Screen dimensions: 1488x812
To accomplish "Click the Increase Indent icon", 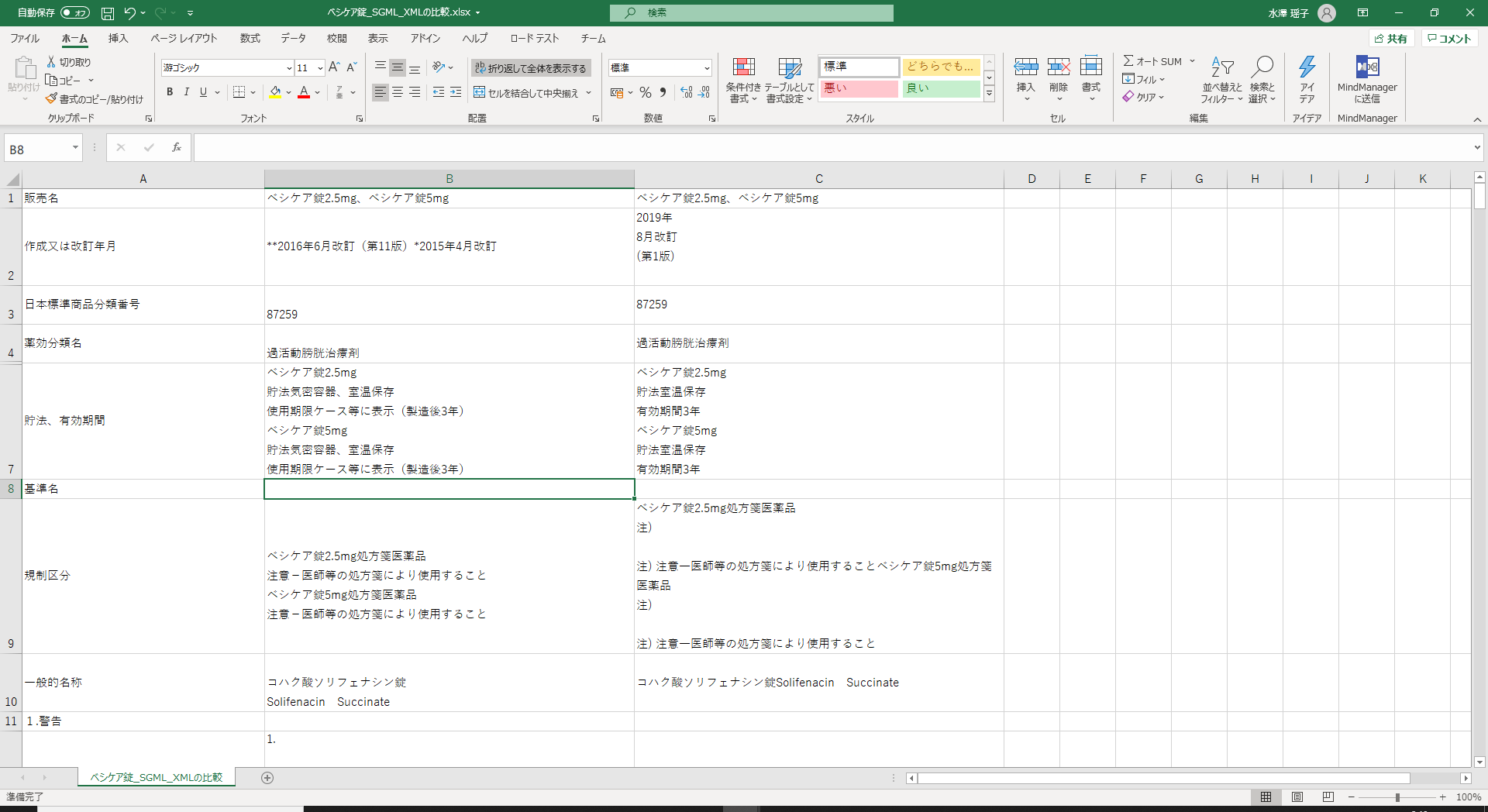I will click(x=456, y=92).
